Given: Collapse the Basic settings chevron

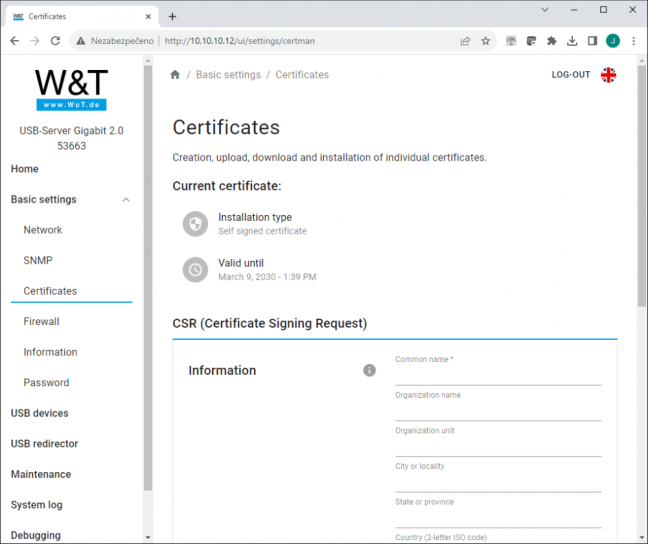Looking at the screenshot, I should point(126,200).
